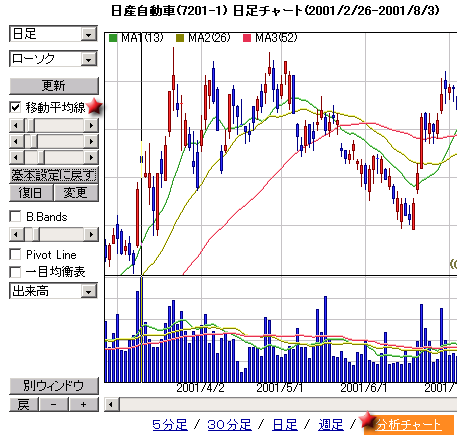Click the green MA1(13) legend swatch
Viewport: 457px width, 437px height.
(113, 38)
